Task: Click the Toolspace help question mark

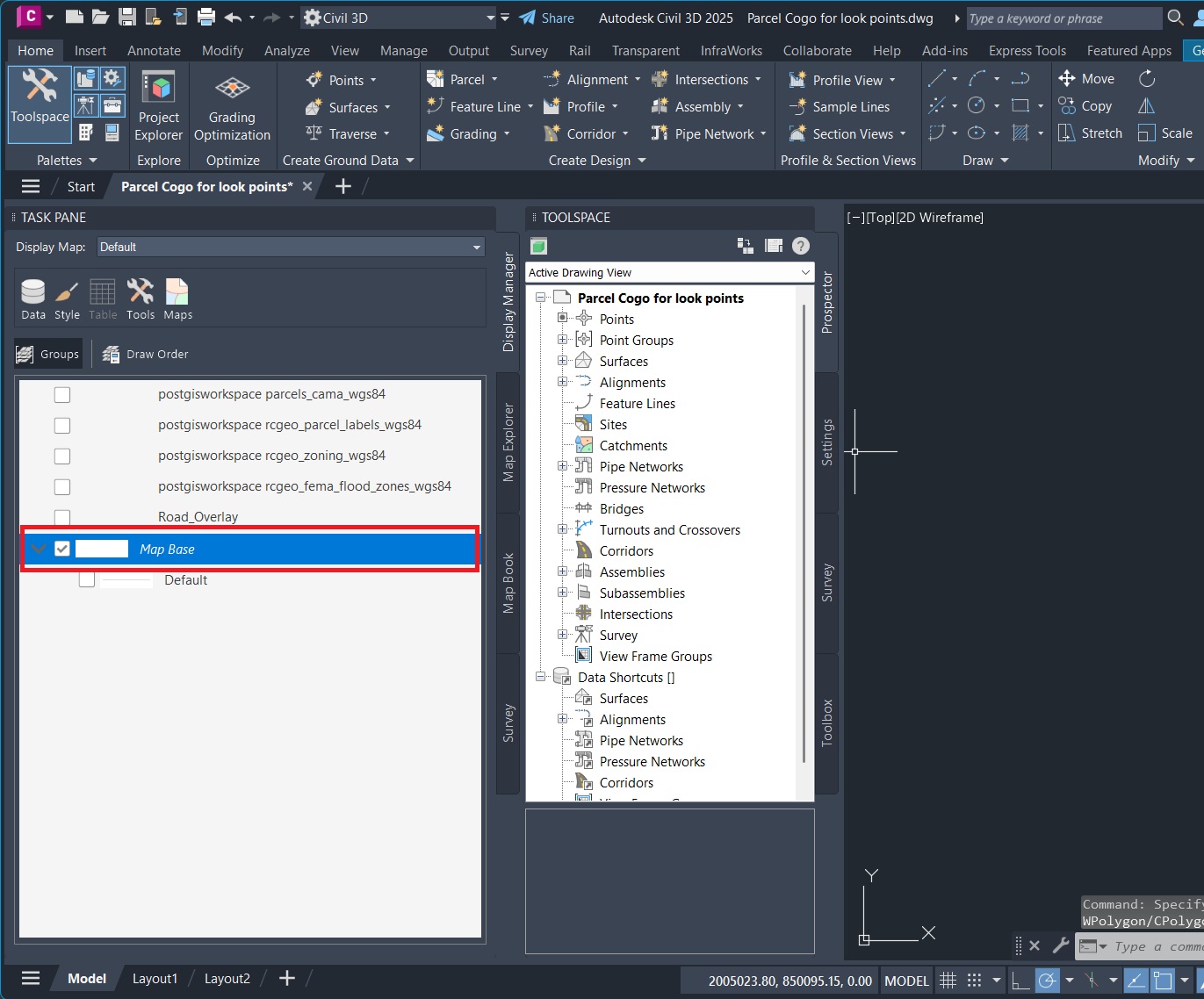Action: [x=800, y=246]
